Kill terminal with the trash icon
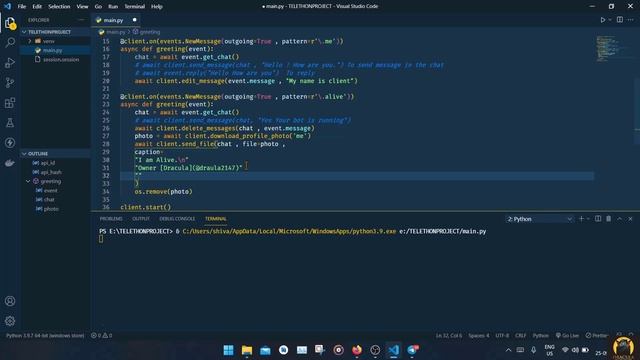The image size is (640, 360). pos(609,219)
